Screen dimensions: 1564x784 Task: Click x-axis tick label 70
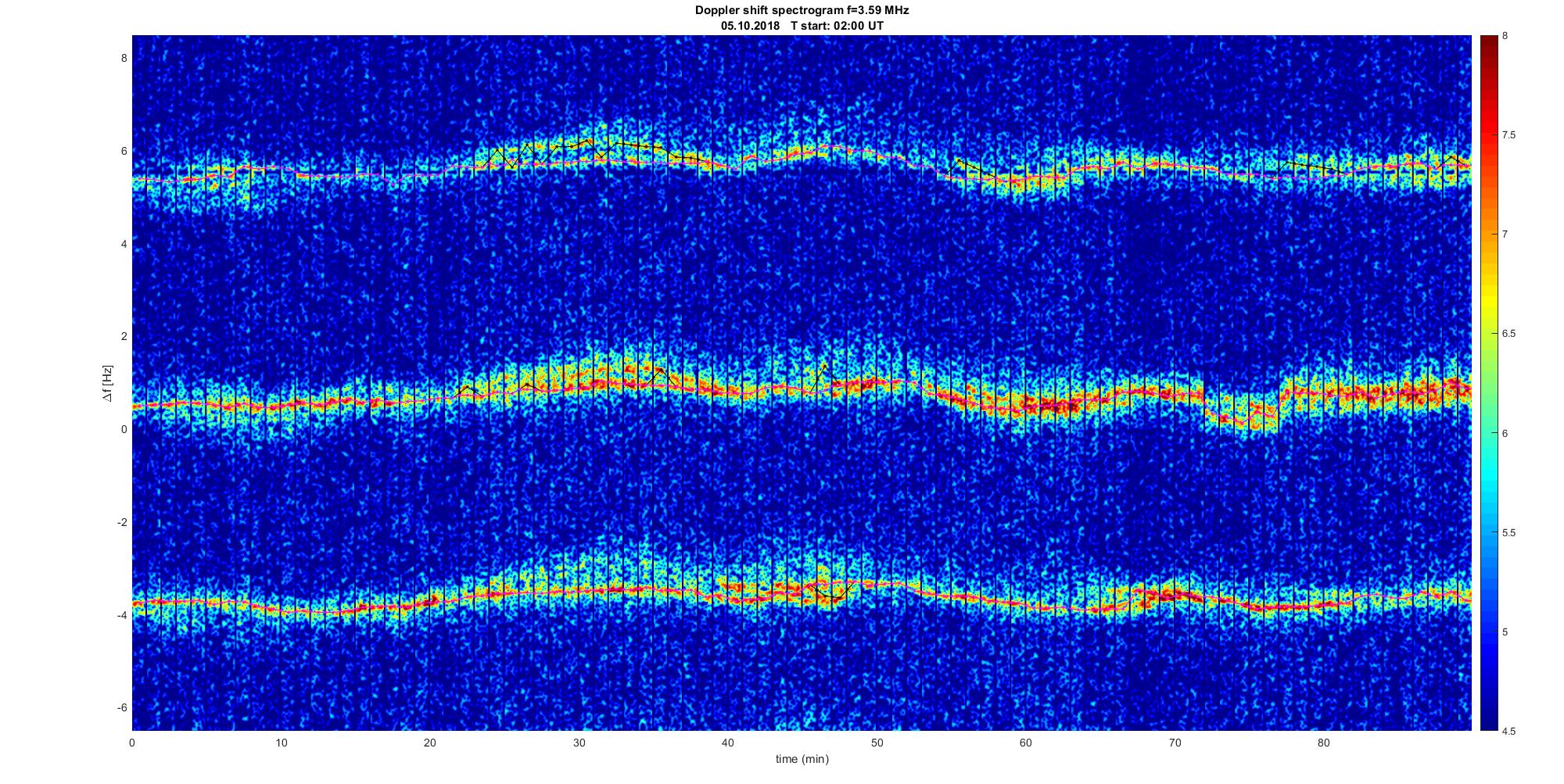pos(1175,743)
